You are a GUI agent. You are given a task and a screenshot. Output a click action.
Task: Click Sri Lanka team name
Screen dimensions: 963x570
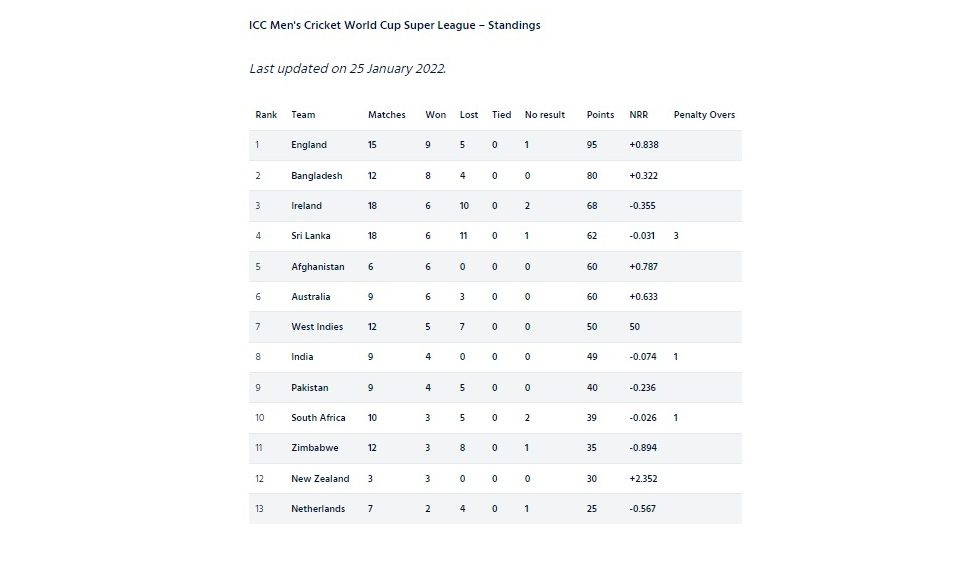[310, 236]
